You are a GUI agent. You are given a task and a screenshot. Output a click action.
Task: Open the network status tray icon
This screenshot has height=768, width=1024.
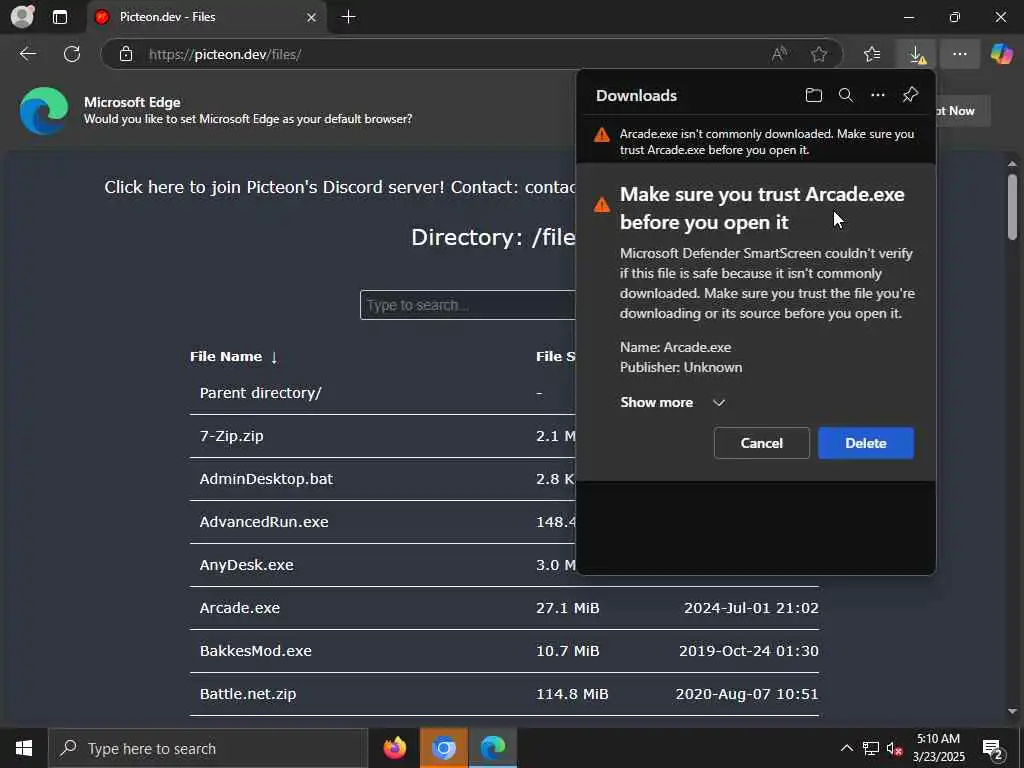[870, 748]
